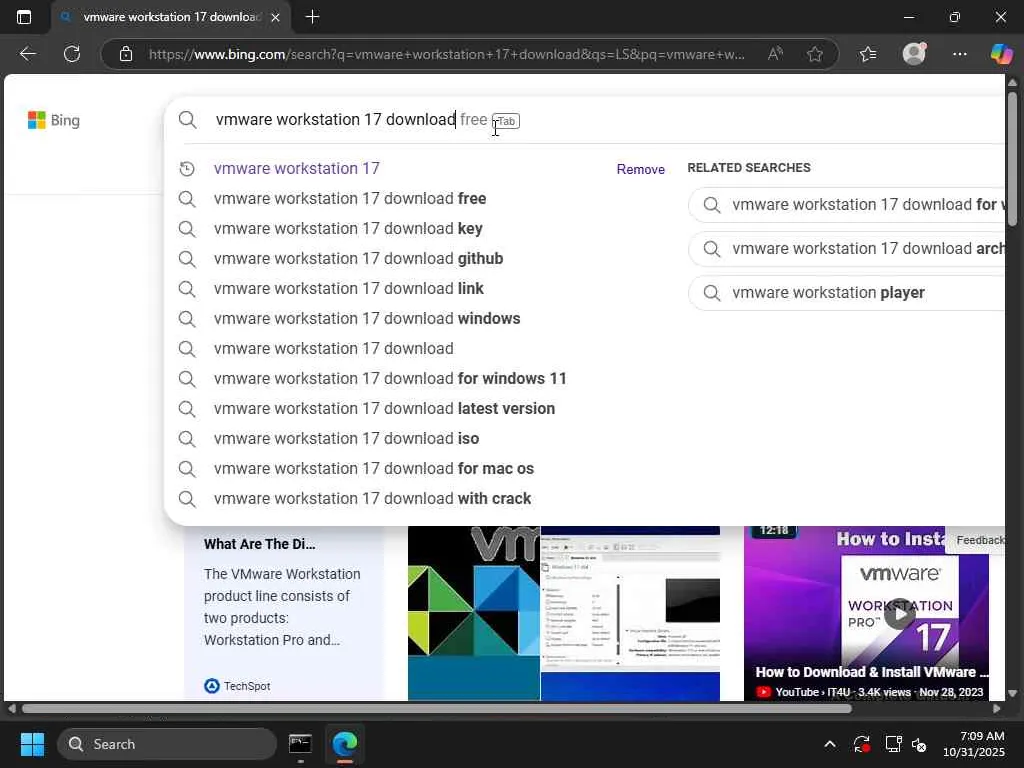Open related search download arch
The height and width of the screenshot is (768, 1024).
tap(846, 249)
